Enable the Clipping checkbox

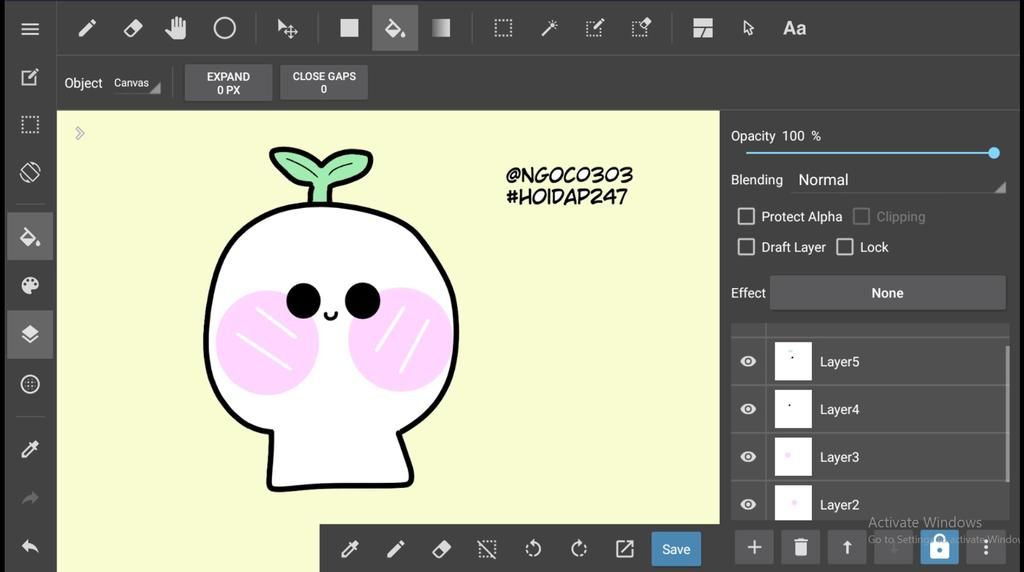[861, 216]
